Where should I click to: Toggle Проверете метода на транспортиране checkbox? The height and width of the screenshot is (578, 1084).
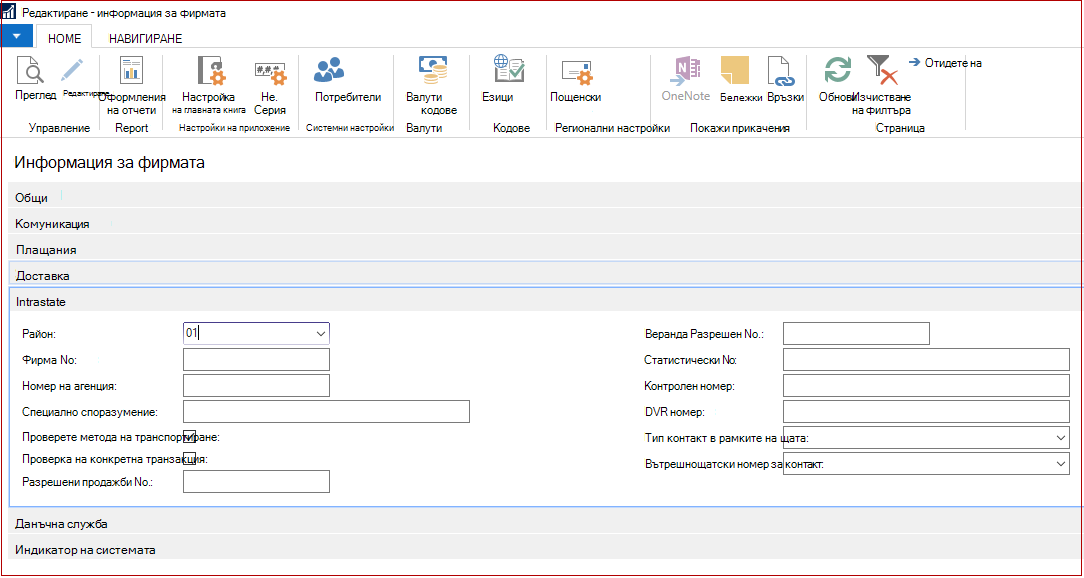189,436
